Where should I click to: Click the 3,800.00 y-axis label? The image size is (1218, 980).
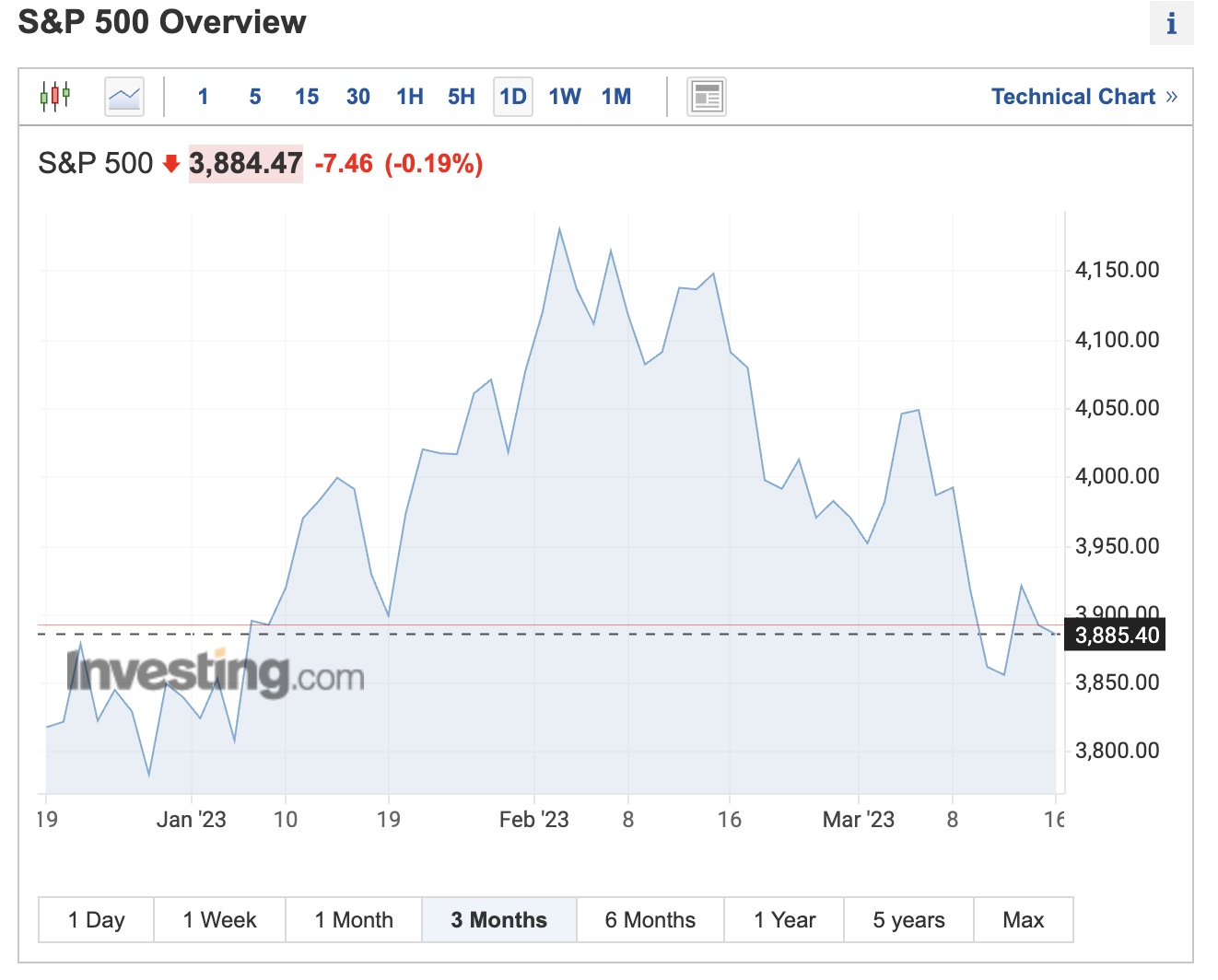tap(1118, 751)
